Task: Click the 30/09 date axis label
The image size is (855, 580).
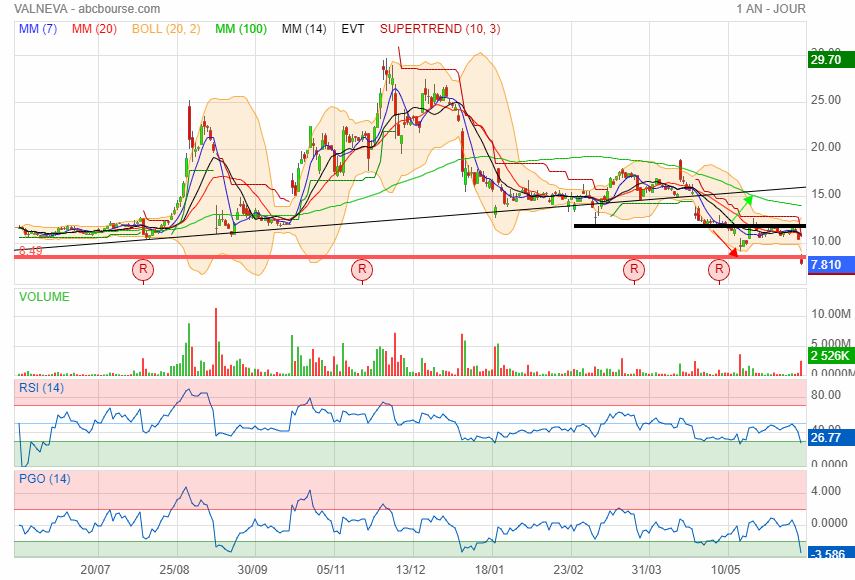Action: (x=252, y=570)
